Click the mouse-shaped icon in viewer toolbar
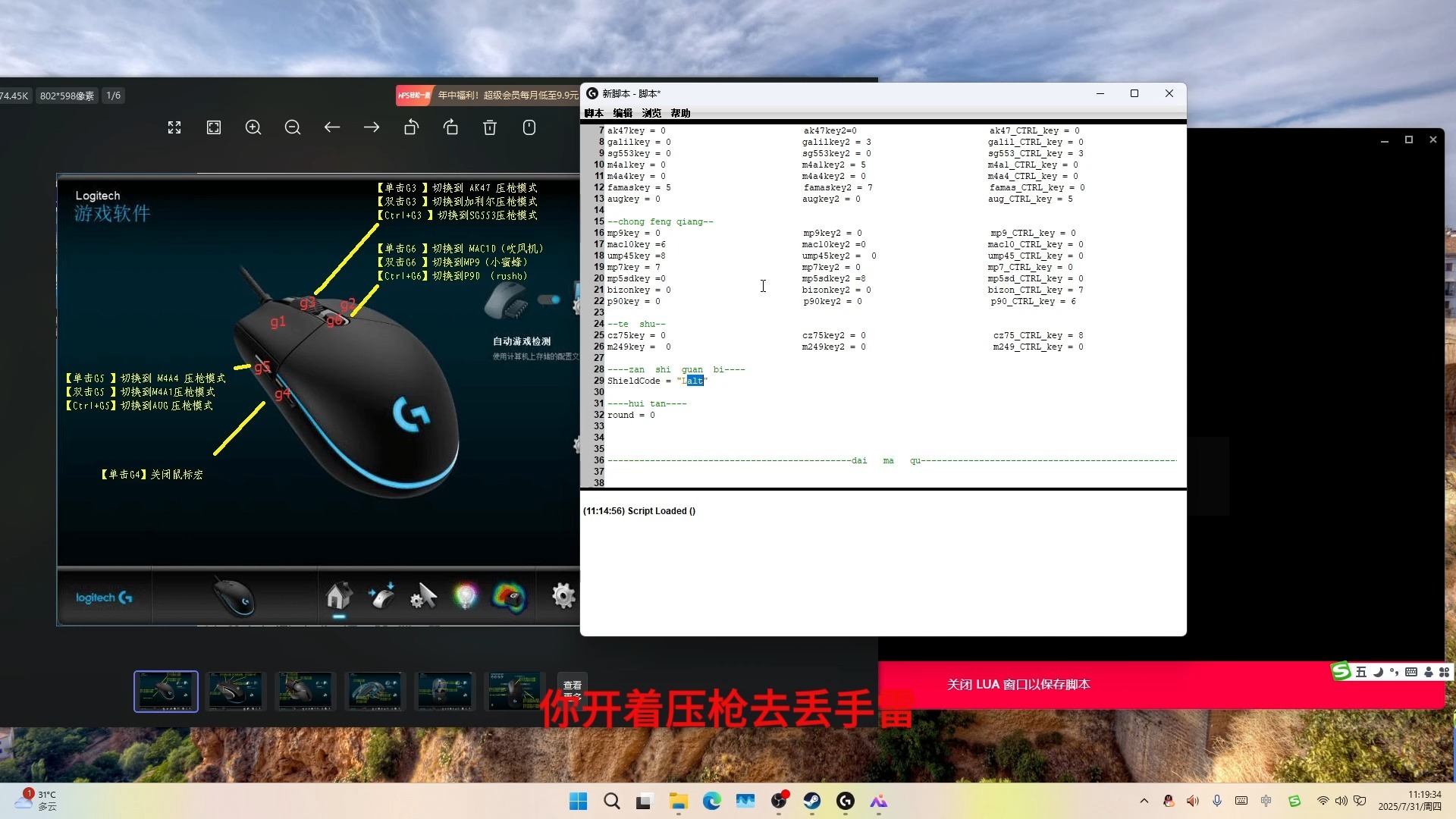Viewport: 1456px width, 819px height. (x=529, y=127)
